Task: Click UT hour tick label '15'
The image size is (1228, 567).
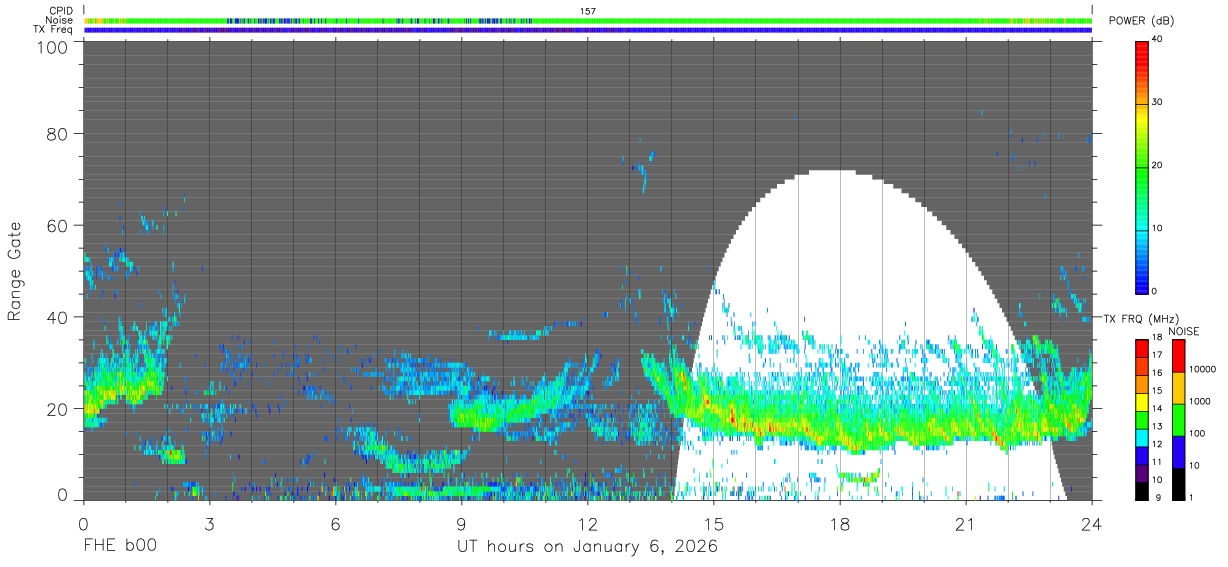Action: (x=714, y=524)
